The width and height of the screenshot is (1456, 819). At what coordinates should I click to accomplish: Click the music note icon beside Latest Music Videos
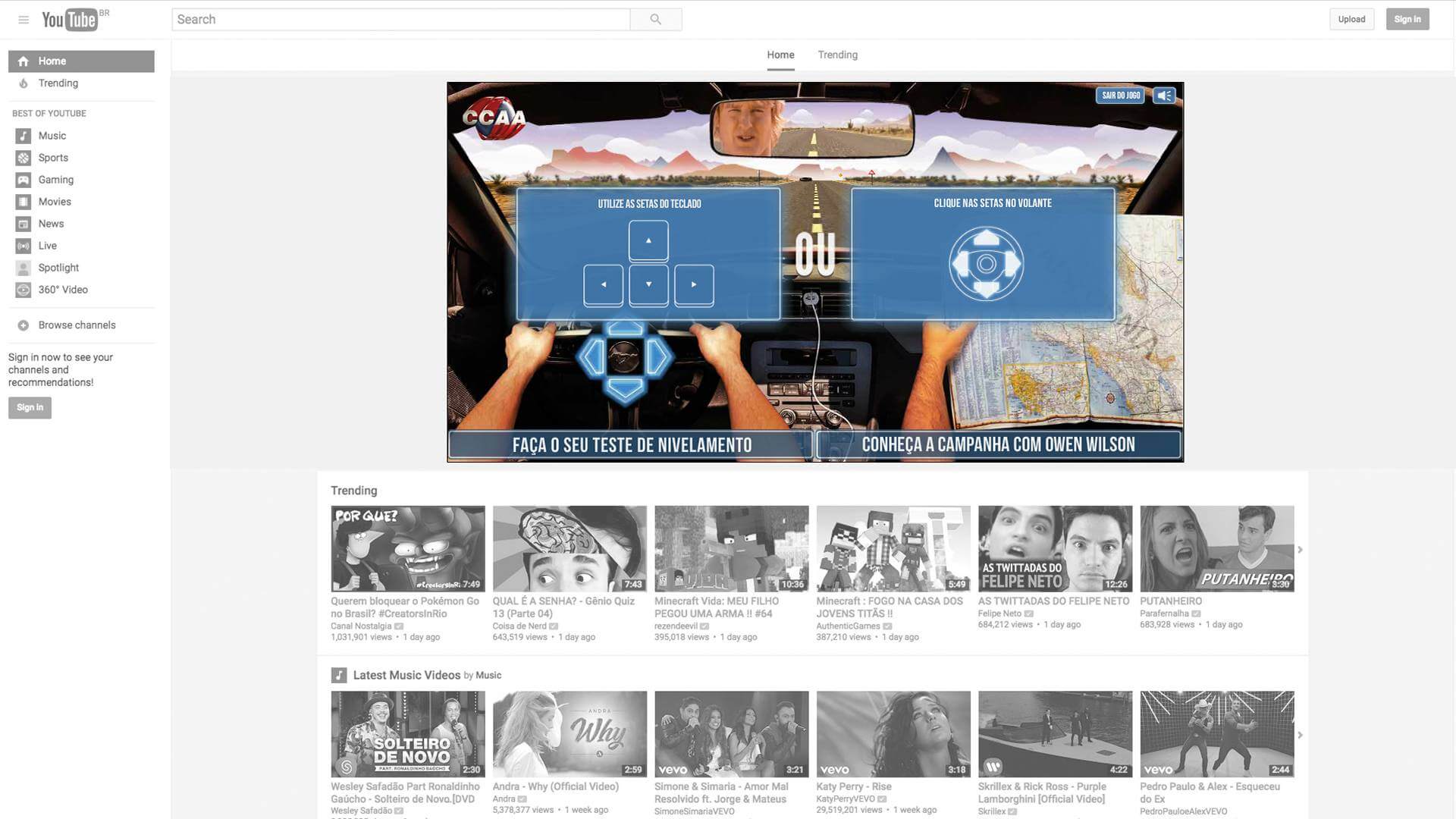339,675
